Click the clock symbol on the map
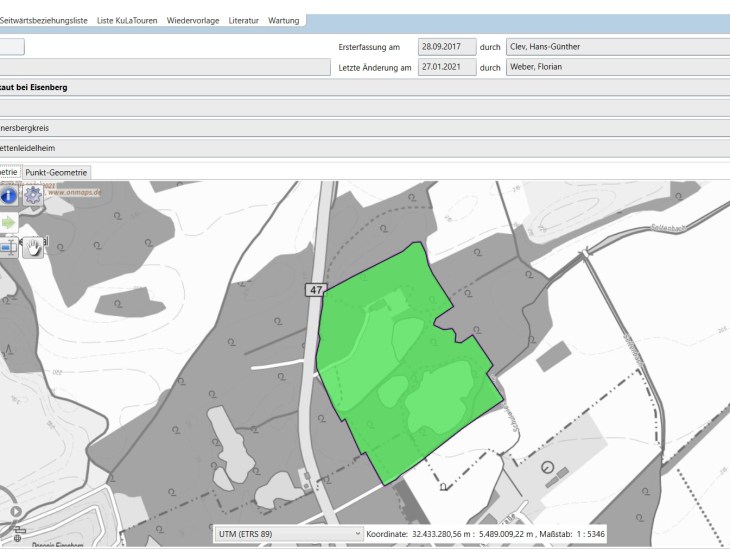730x550 pixels. tap(546, 466)
